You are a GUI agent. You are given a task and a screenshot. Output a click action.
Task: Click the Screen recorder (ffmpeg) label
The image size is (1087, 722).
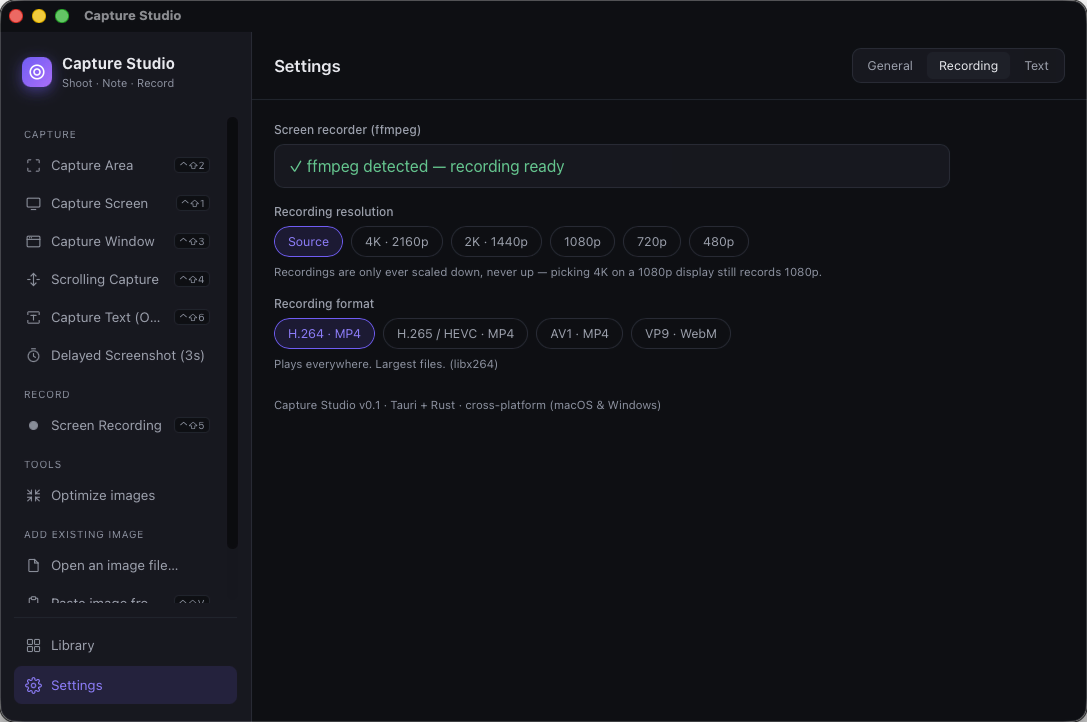[347, 130]
